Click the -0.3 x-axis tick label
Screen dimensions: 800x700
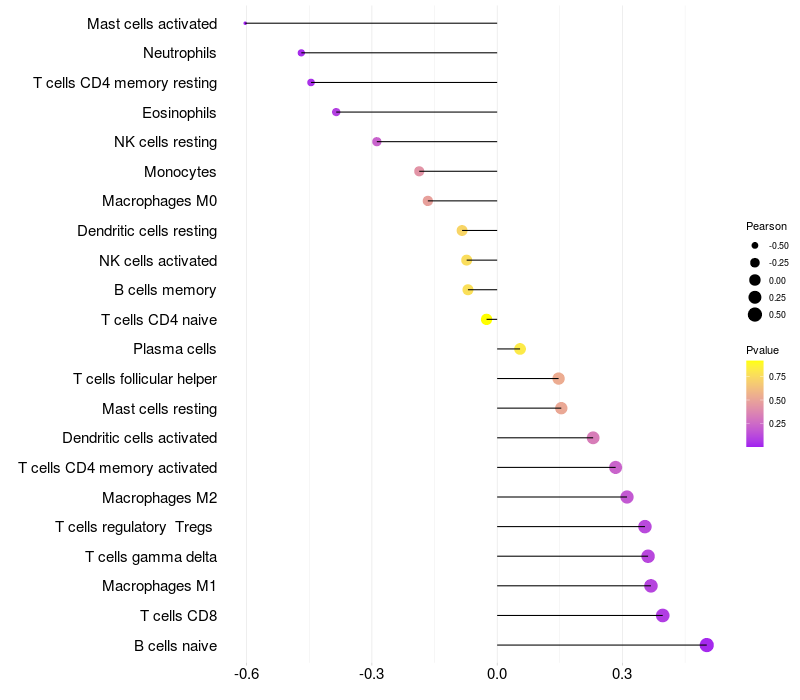(371, 674)
